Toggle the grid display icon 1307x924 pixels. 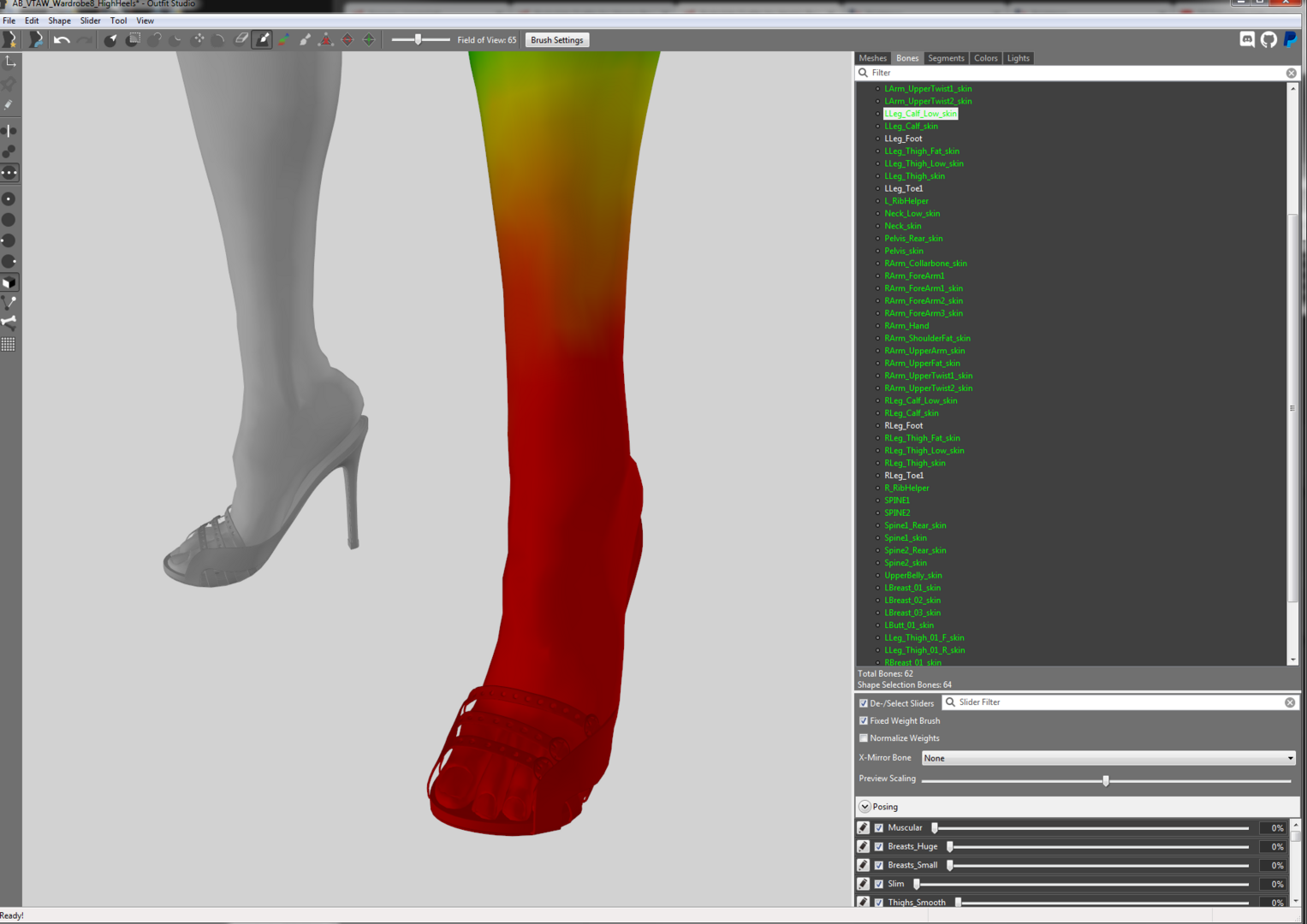click(9, 344)
